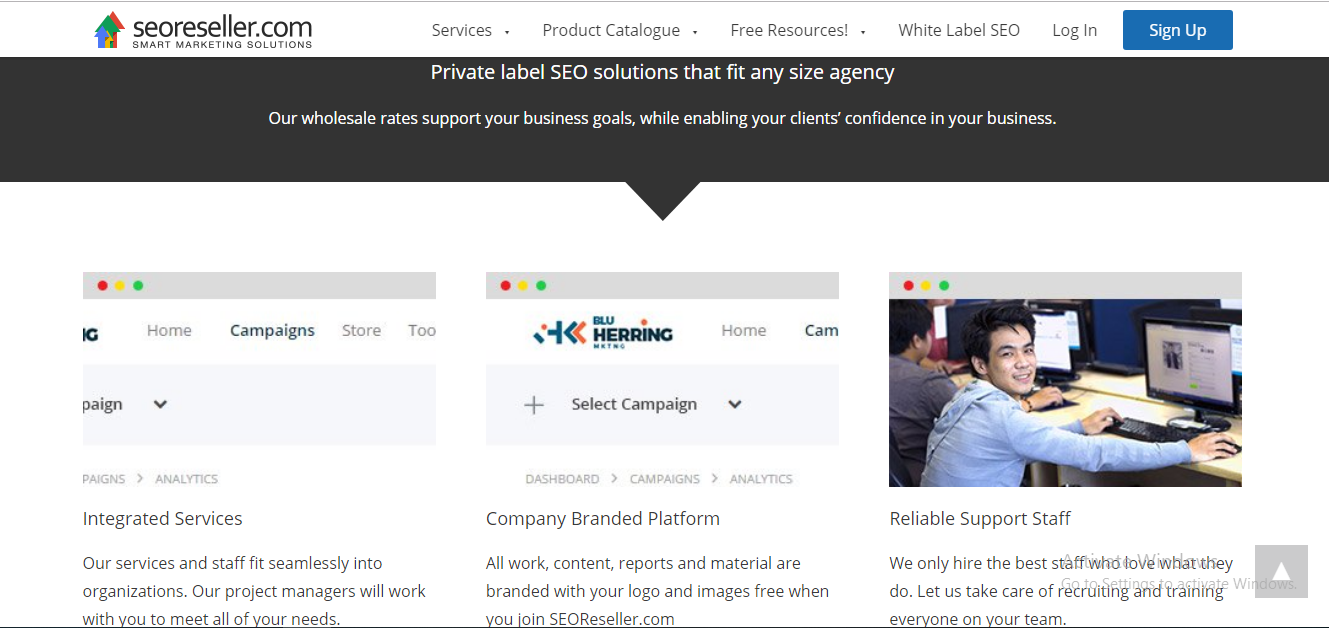The height and width of the screenshot is (628, 1329).
Task: Go to White Label SEO page
Action: tap(959, 30)
